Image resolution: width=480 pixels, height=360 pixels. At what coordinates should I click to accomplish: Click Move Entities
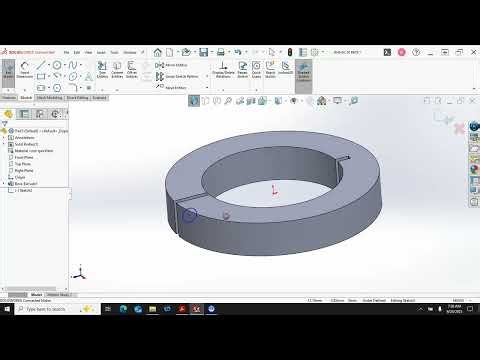point(172,87)
